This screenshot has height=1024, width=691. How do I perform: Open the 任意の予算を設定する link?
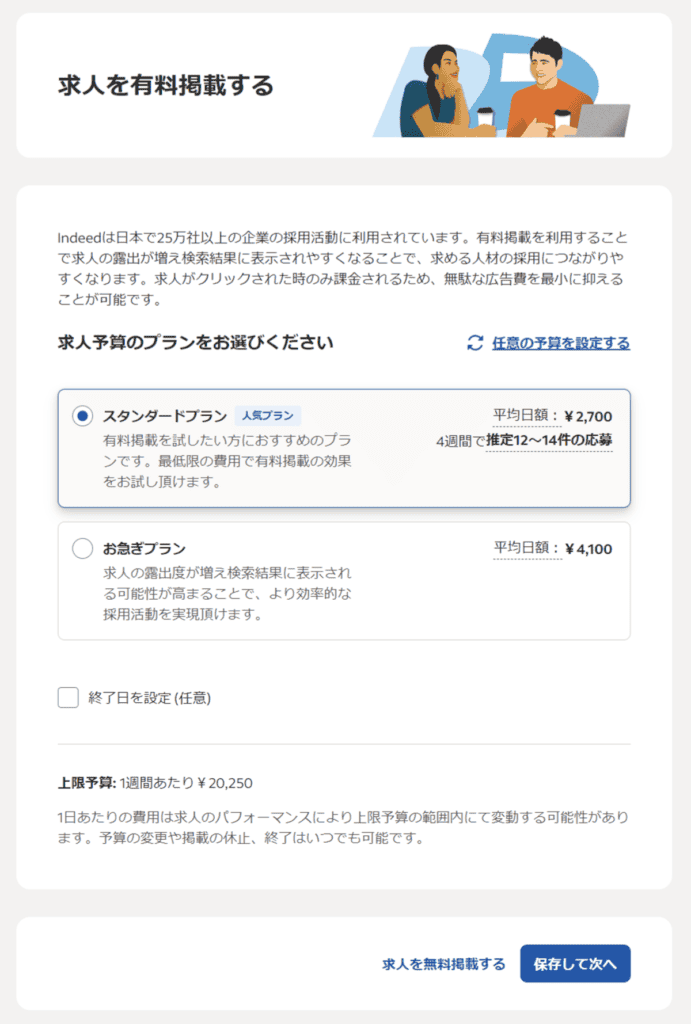point(561,343)
